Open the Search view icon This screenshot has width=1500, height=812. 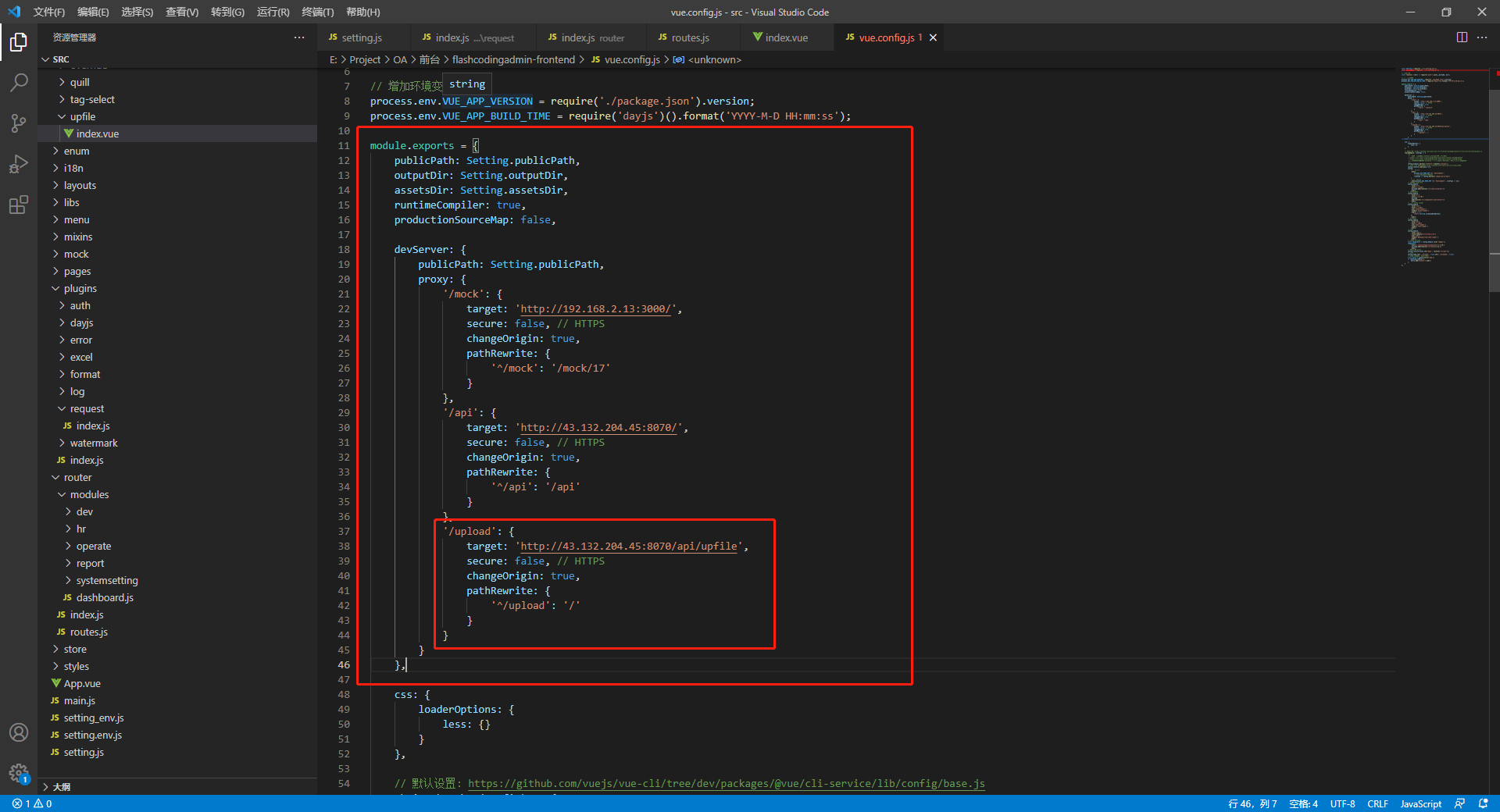[x=19, y=82]
